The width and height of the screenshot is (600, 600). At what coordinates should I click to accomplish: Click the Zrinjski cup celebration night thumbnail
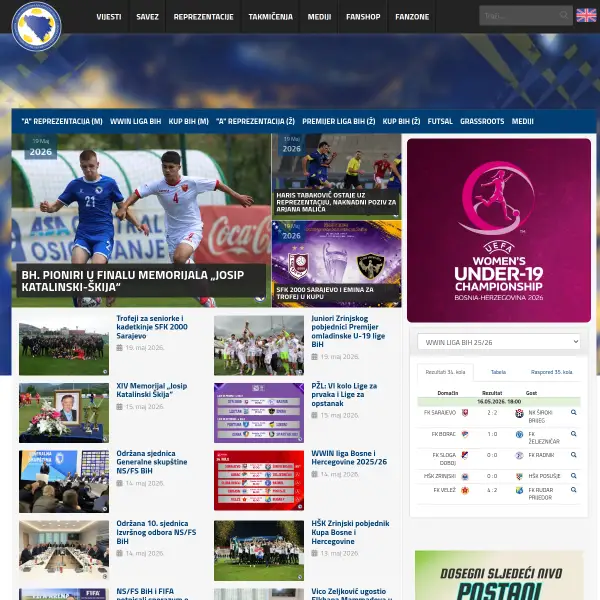(x=259, y=551)
